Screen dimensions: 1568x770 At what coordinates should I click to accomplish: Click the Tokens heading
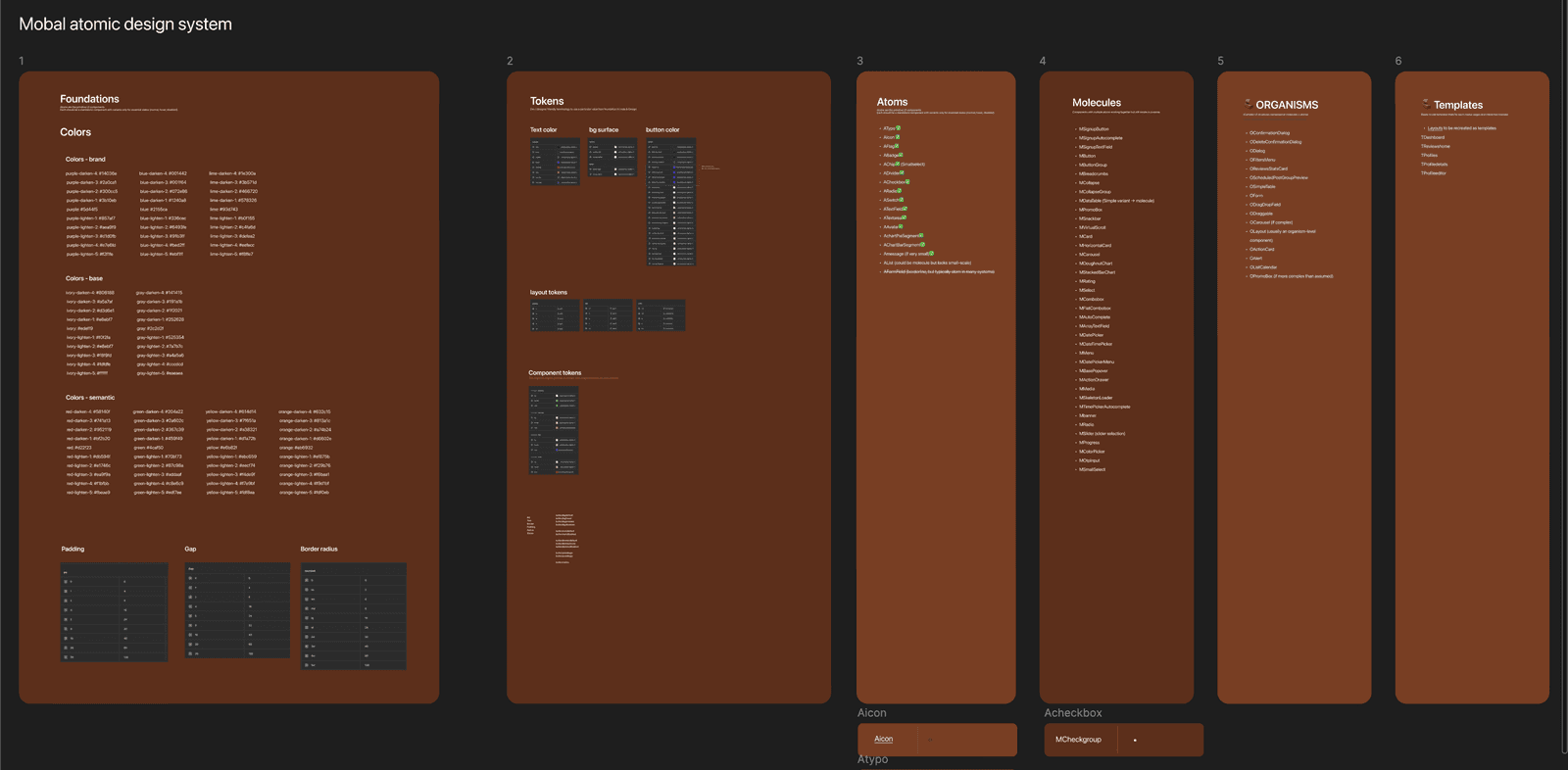547,101
